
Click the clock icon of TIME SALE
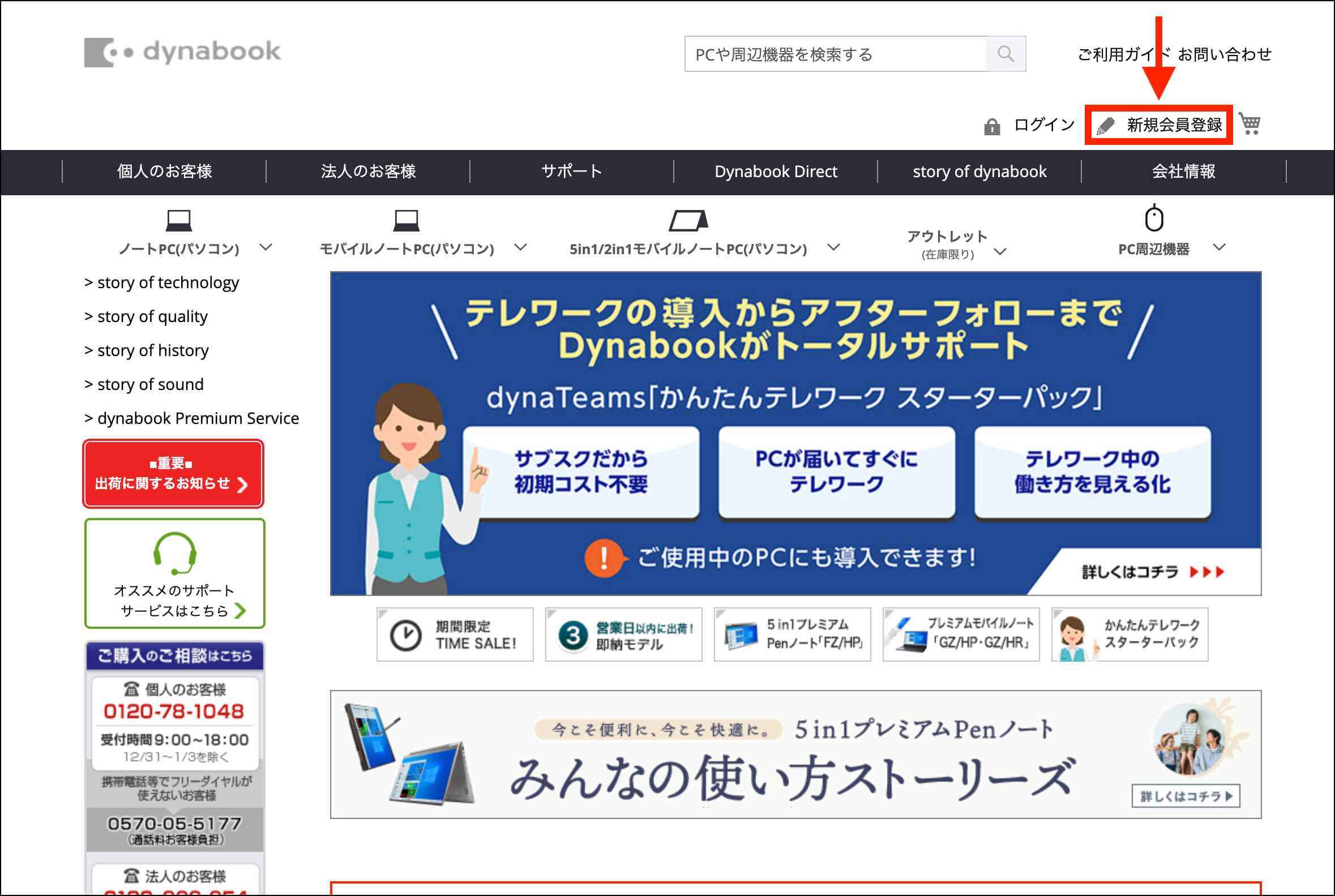(405, 636)
